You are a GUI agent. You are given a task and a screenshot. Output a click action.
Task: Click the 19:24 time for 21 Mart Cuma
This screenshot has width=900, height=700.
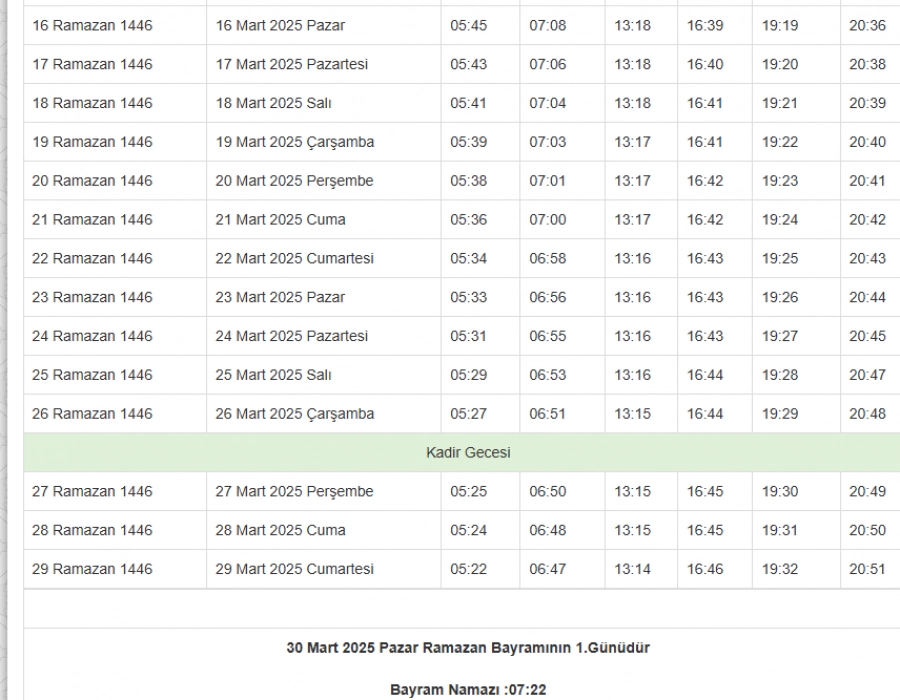point(780,220)
